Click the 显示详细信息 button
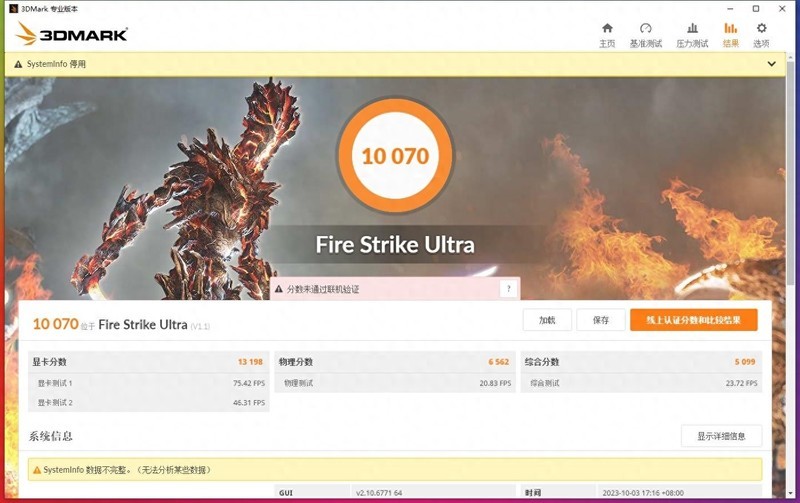Image resolution: width=800 pixels, height=503 pixels. click(721, 436)
